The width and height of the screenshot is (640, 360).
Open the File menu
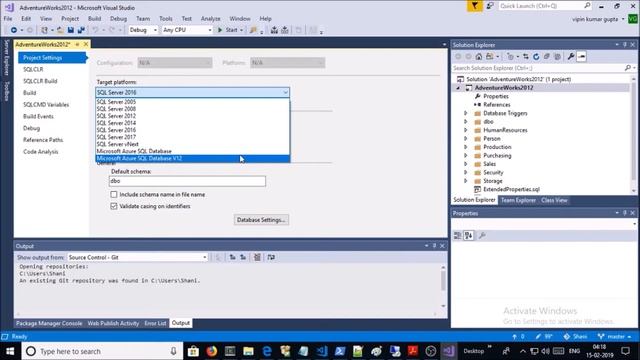(8, 19)
